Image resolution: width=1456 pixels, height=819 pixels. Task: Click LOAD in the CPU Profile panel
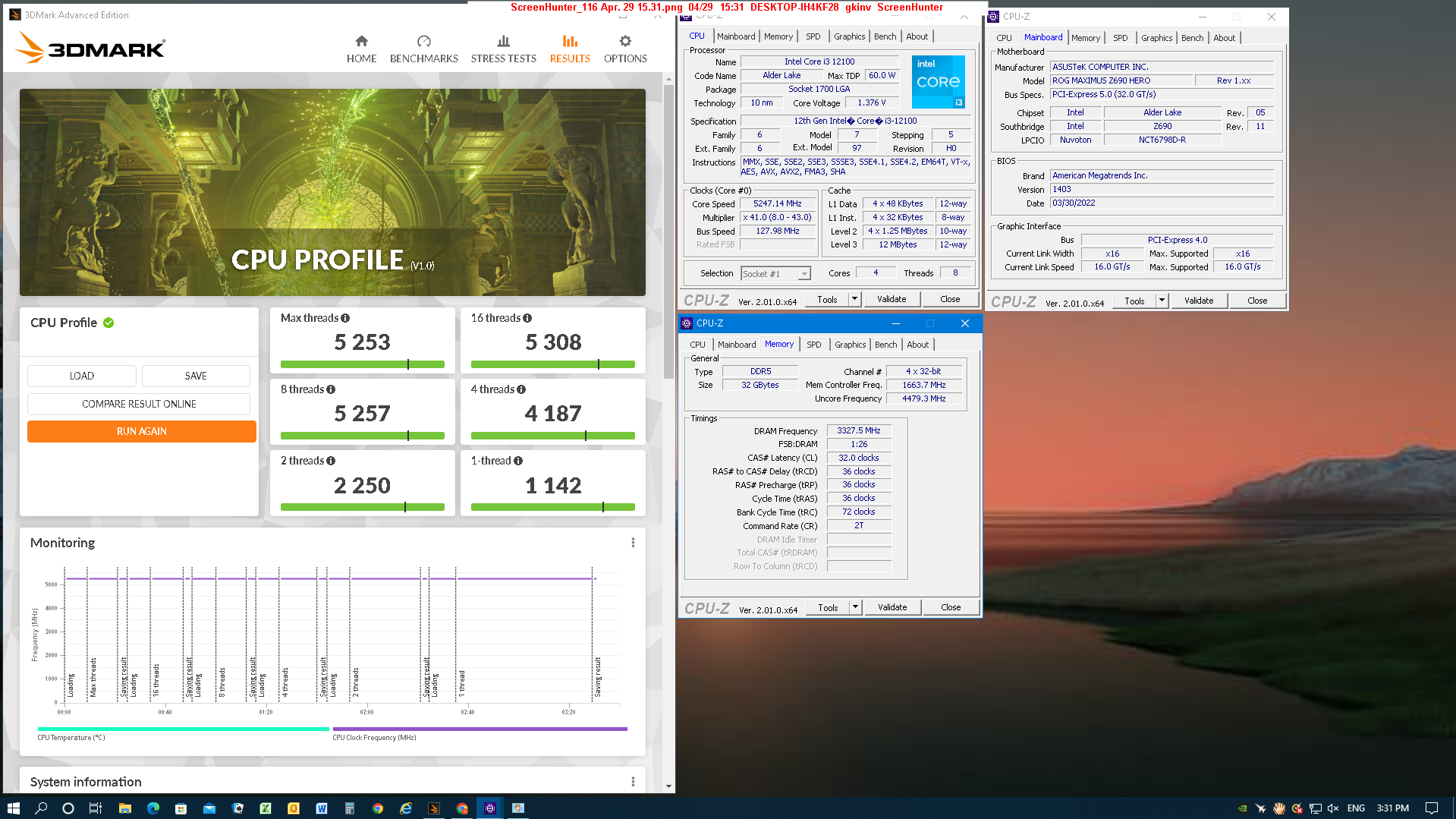coord(82,376)
